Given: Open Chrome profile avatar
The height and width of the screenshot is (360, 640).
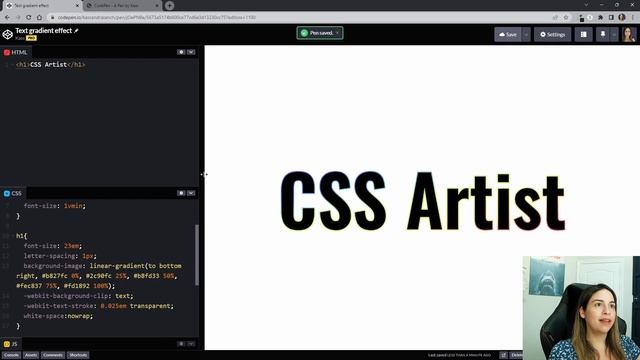Looking at the screenshot, I should click(x=622, y=18).
